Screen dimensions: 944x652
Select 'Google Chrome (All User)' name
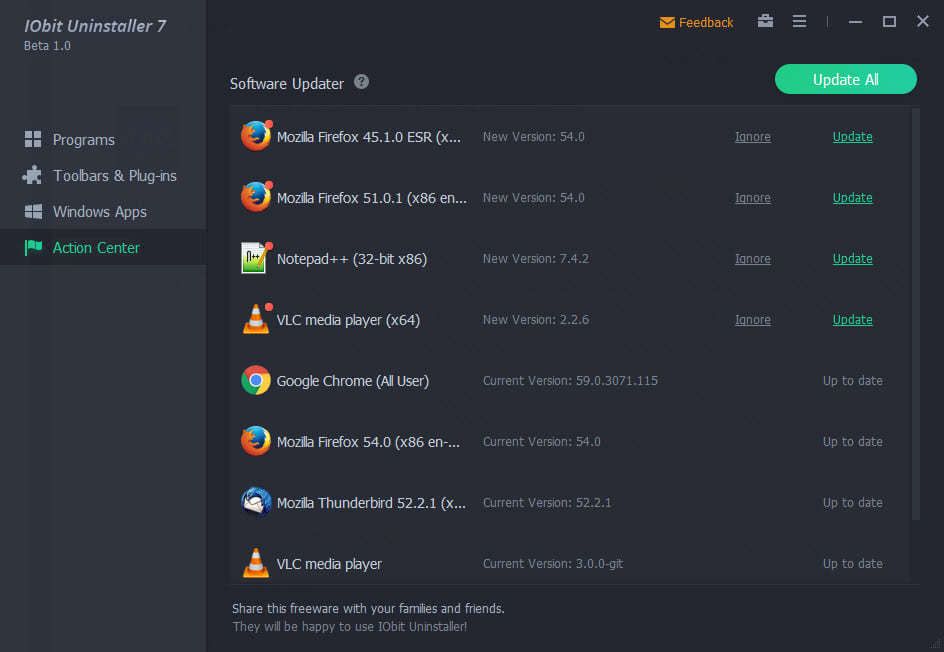click(353, 381)
